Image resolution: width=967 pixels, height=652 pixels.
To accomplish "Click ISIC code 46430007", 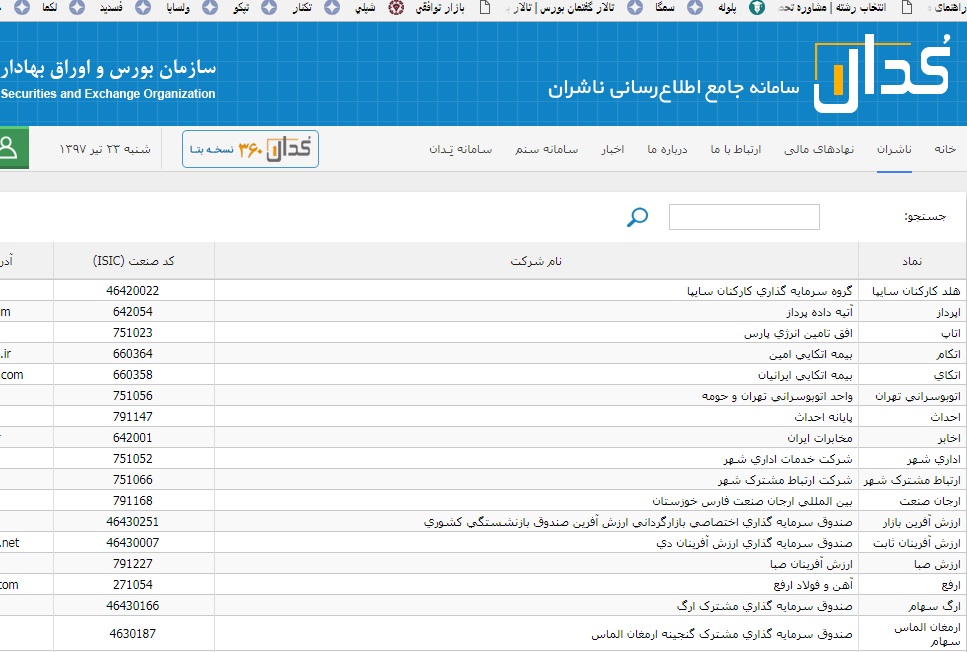I will click(133, 543).
